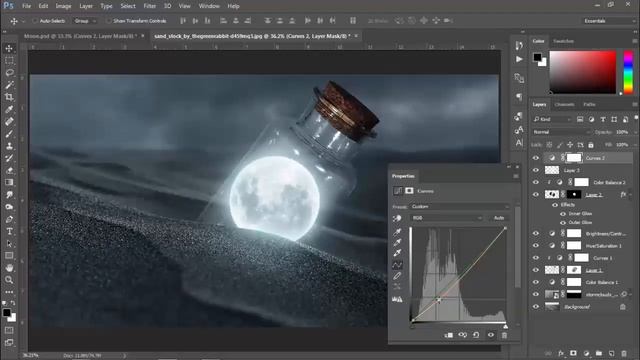Select the History Brush tool
640x360 pixels.
coord(9,158)
